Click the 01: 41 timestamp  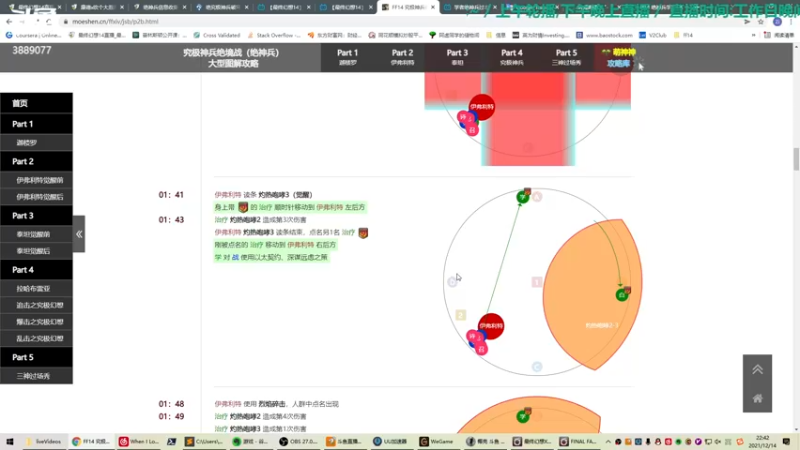171,195
